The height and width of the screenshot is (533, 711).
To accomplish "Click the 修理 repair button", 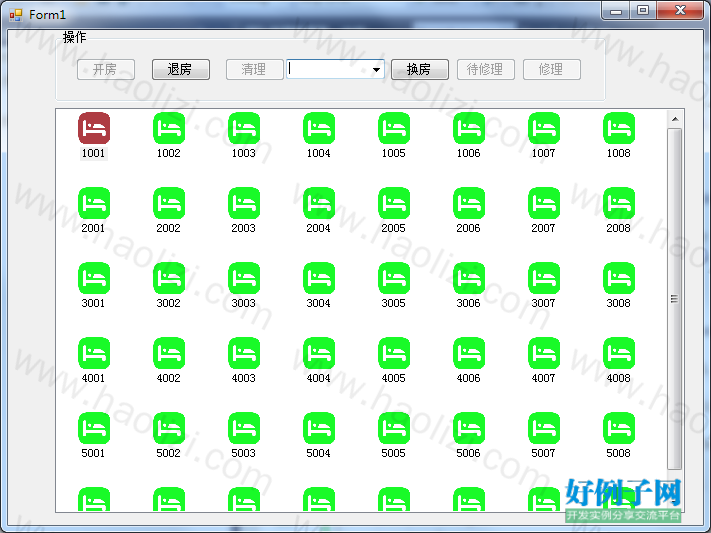I will pyautogui.click(x=551, y=69).
